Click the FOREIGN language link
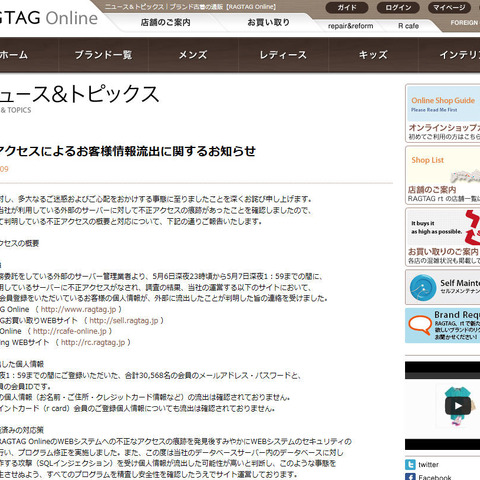This screenshot has height=480, width=480. pos(465,23)
